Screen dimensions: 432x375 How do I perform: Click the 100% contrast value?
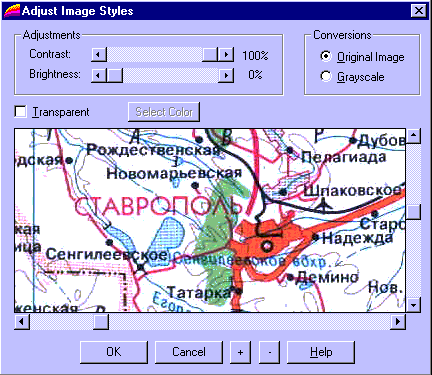255,55
